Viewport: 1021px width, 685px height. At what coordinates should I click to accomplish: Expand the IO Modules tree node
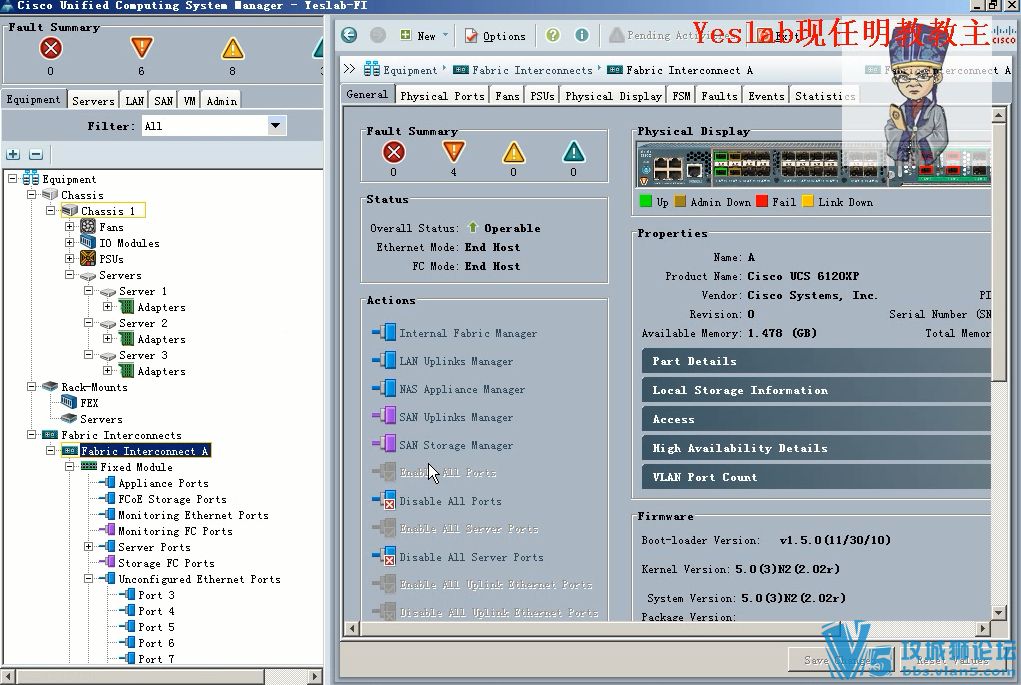[70, 242]
